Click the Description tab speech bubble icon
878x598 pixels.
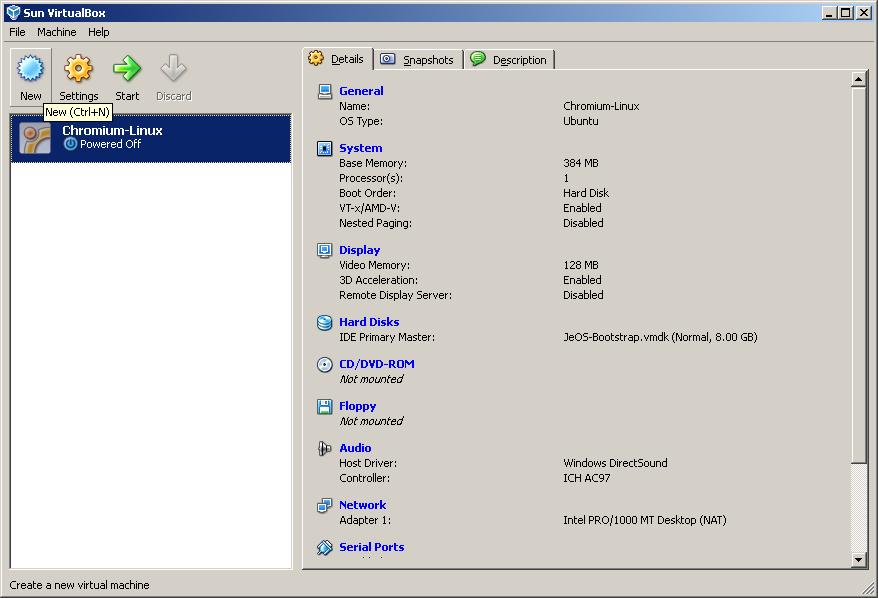click(x=478, y=58)
